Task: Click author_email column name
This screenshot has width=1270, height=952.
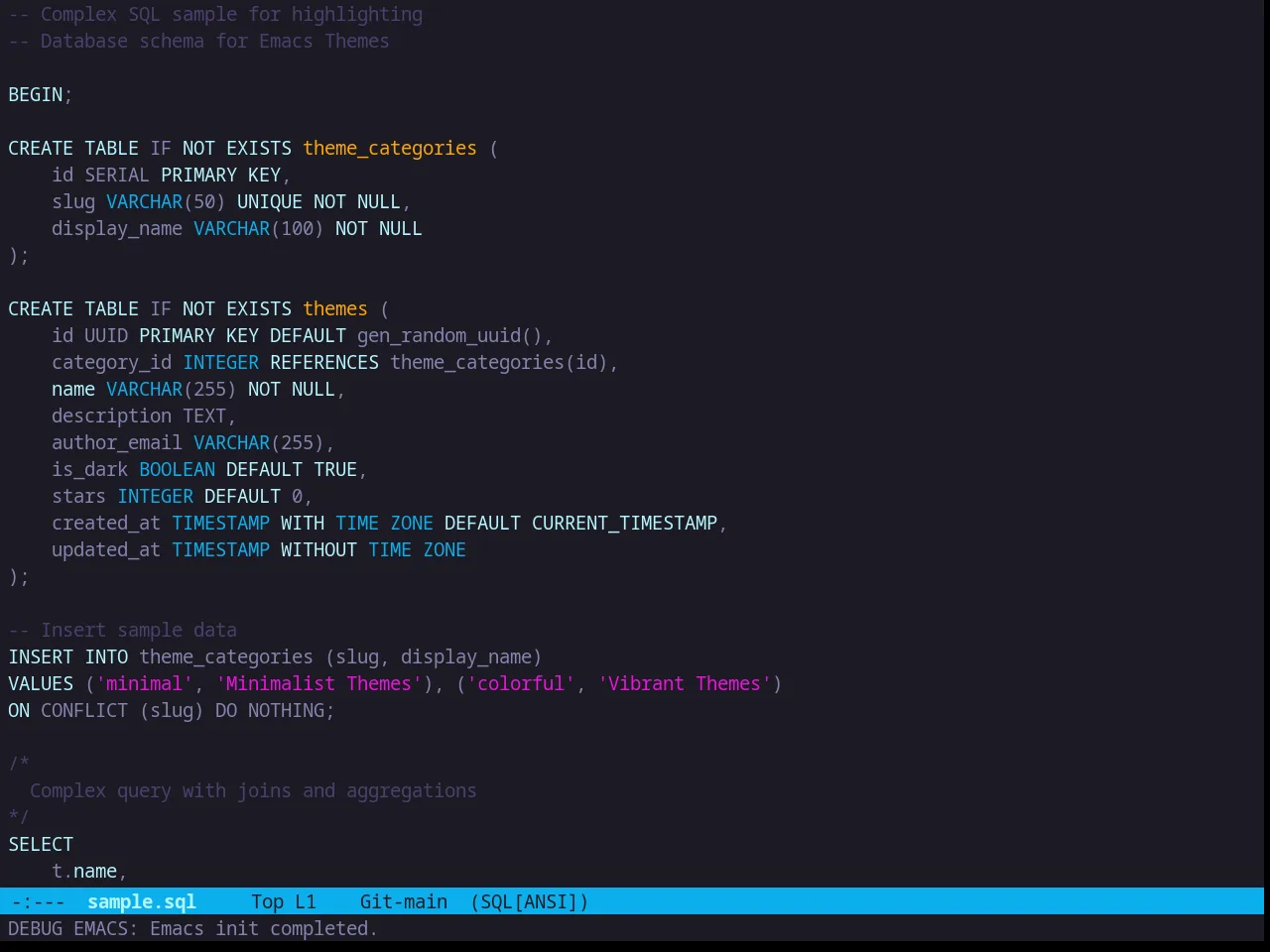Action: tap(117, 442)
